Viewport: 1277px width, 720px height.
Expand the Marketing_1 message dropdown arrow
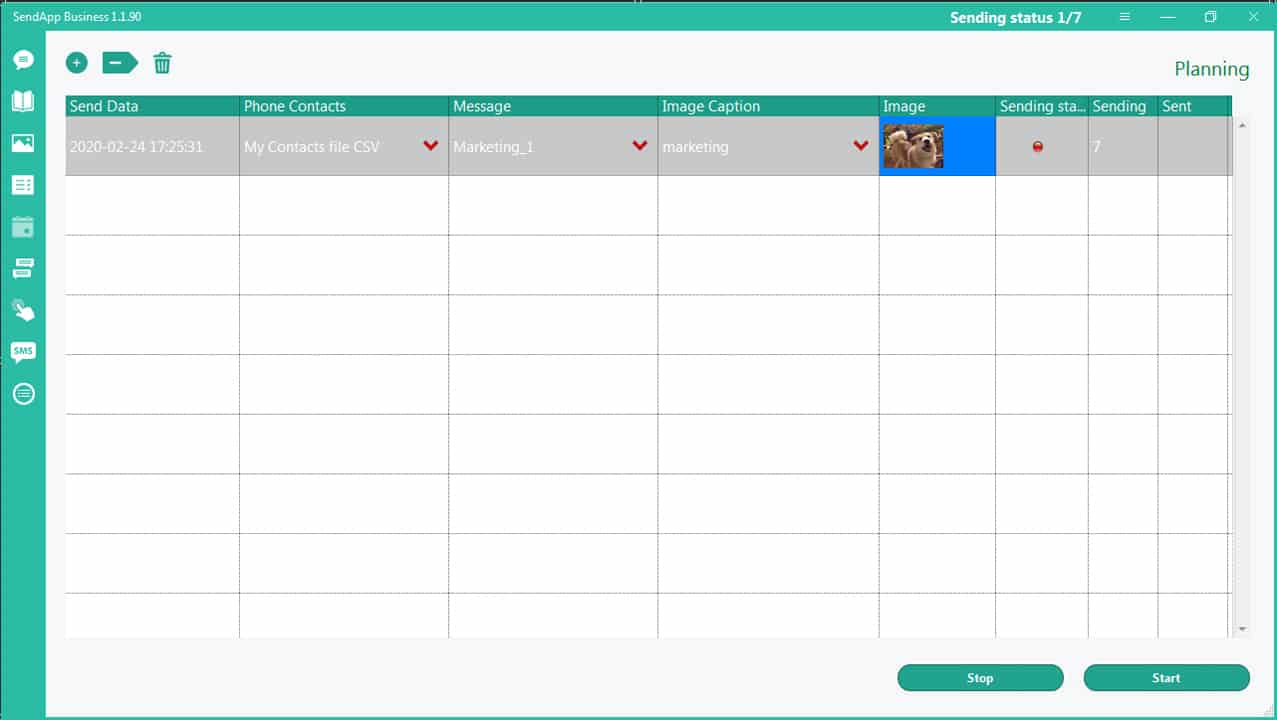point(640,146)
